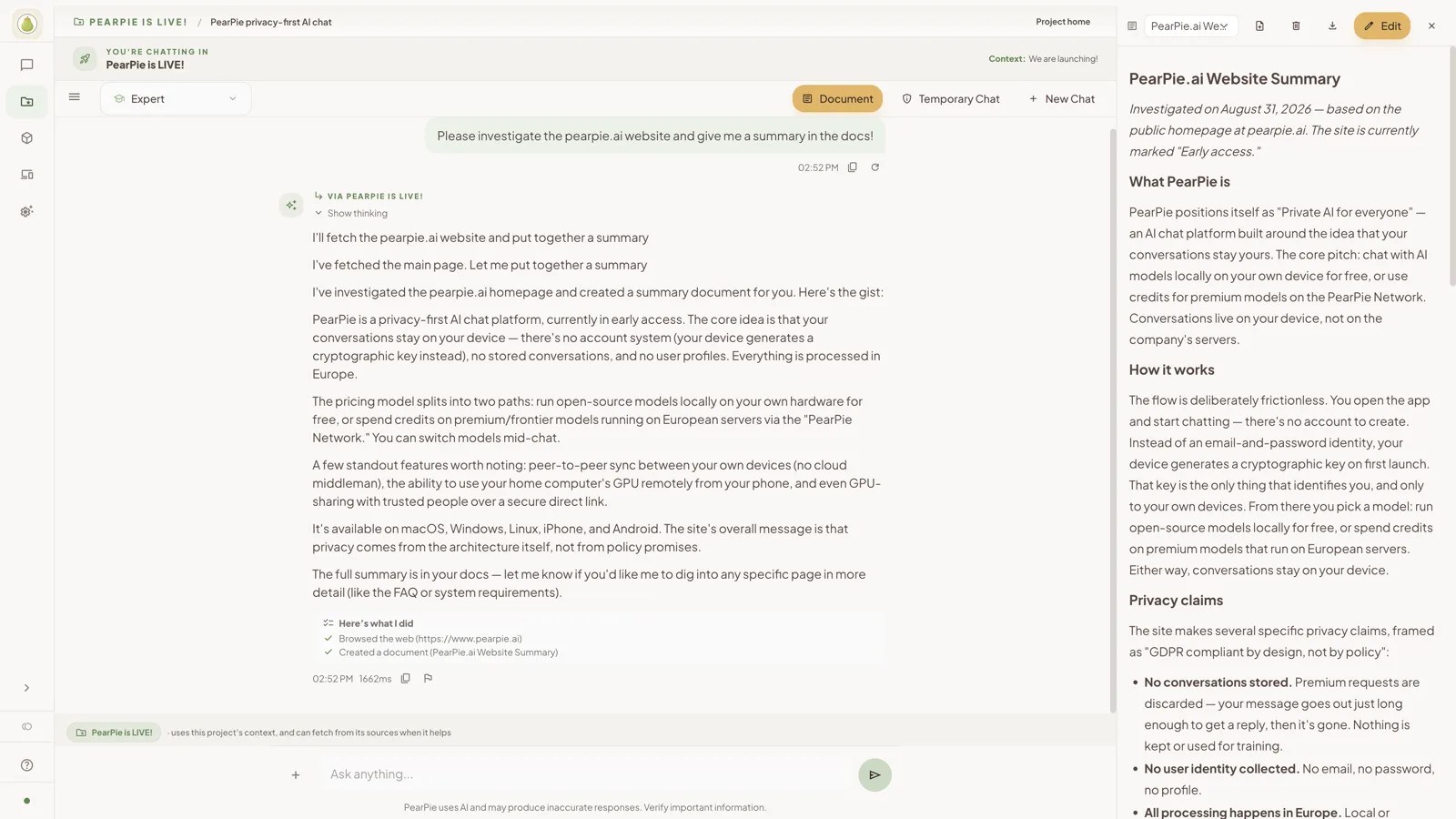Image resolution: width=1456 pixels, height=819 pixels.
Task: Copy the user message
Action: 853,167
